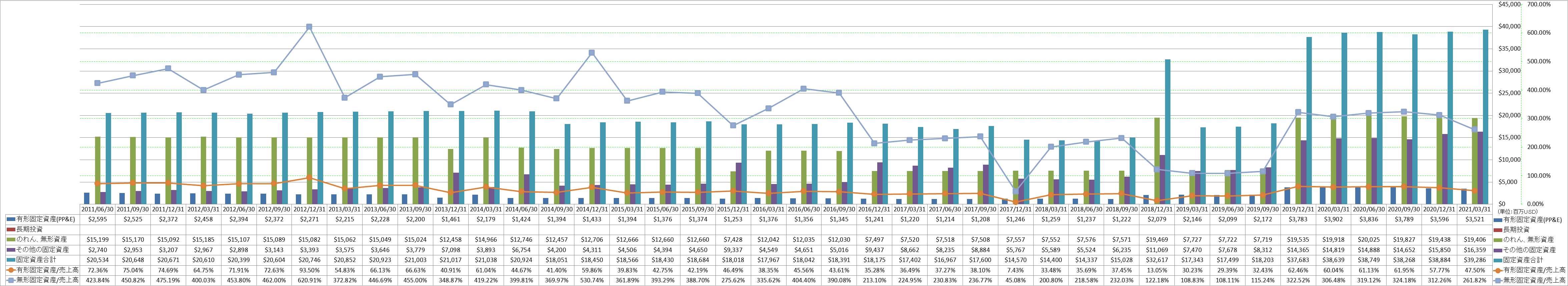Select the 7.43% cell
Image resolution: width=1568 pixels, height=286 pixels.
coord(1015,270)
